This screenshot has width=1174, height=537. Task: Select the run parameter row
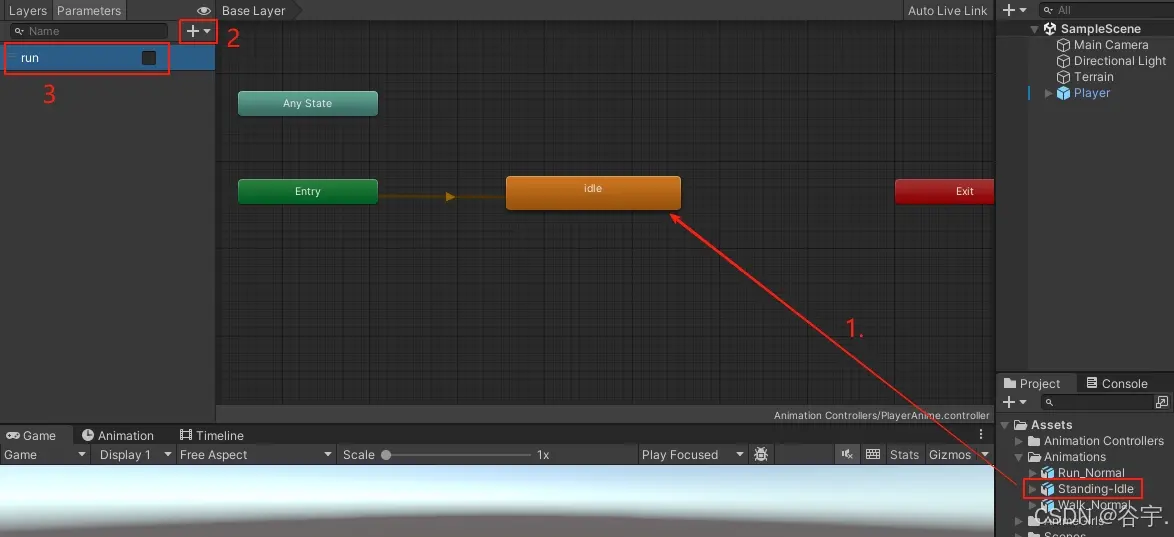pos(108,58)
